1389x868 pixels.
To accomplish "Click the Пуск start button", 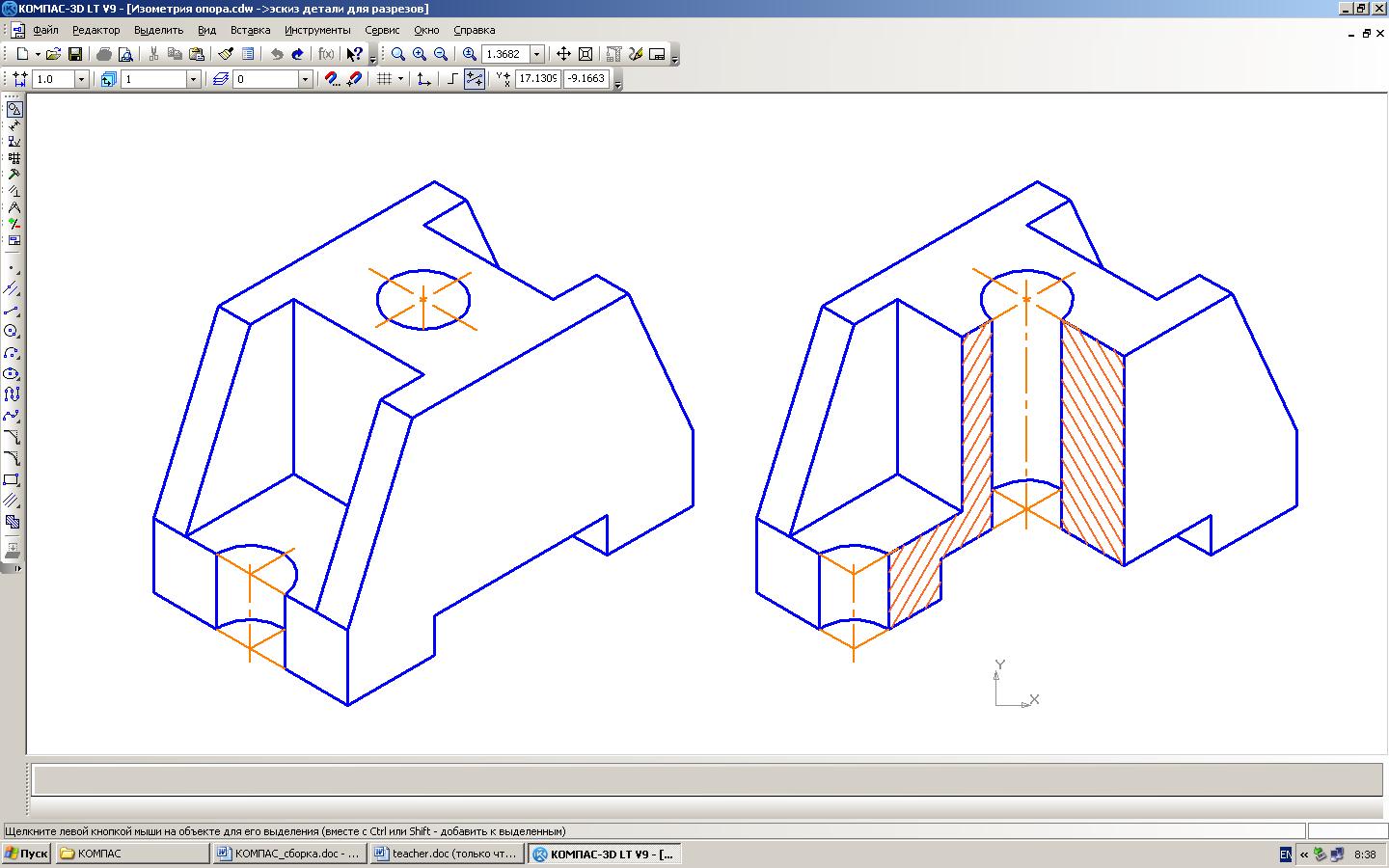I will point(26,854).
